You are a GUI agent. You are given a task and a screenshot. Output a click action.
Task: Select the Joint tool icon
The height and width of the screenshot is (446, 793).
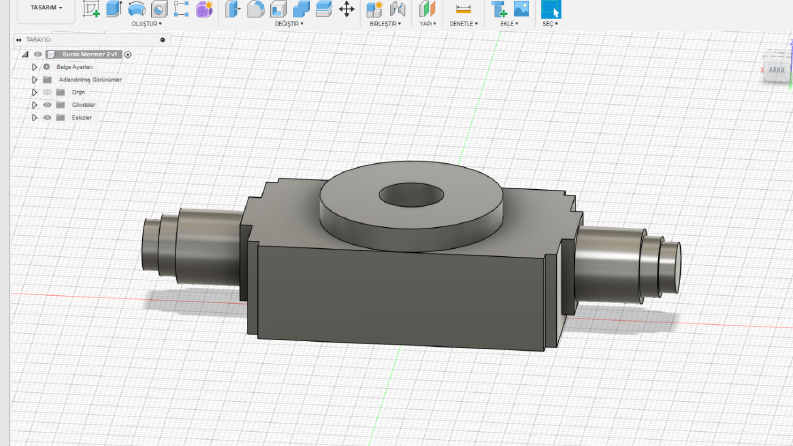[398, 9]
